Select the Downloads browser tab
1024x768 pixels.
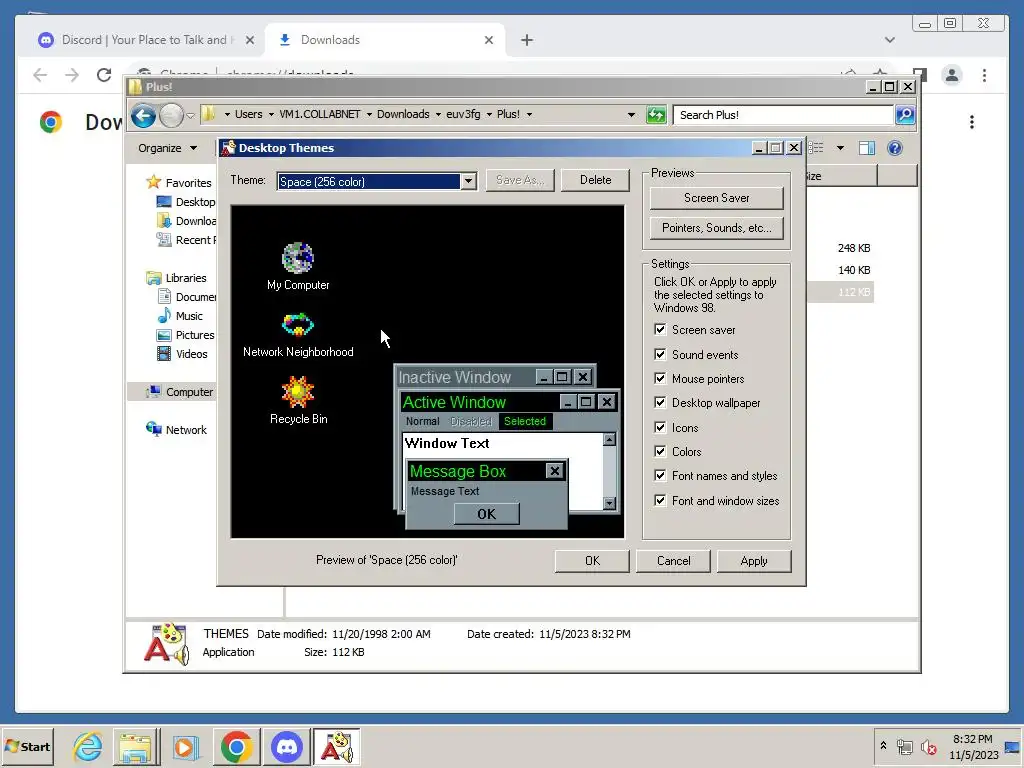(385, 40)
